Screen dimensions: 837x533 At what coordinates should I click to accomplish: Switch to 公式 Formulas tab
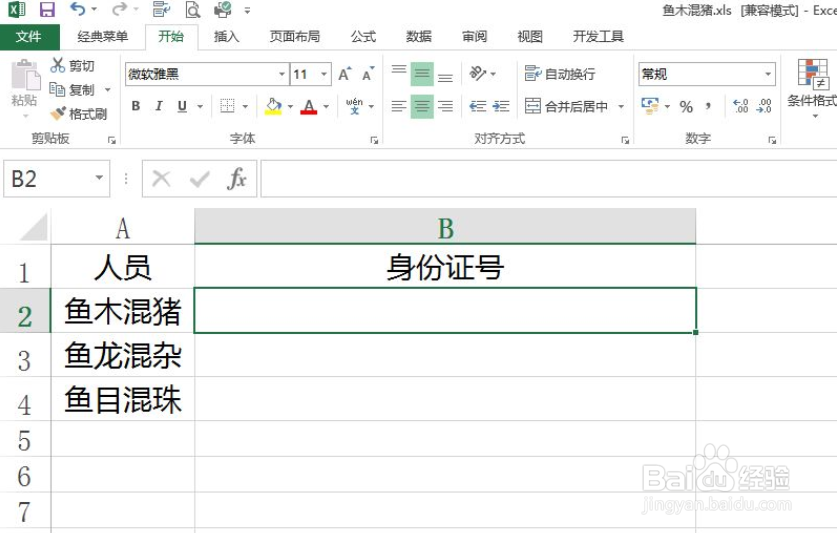point(364,36)
